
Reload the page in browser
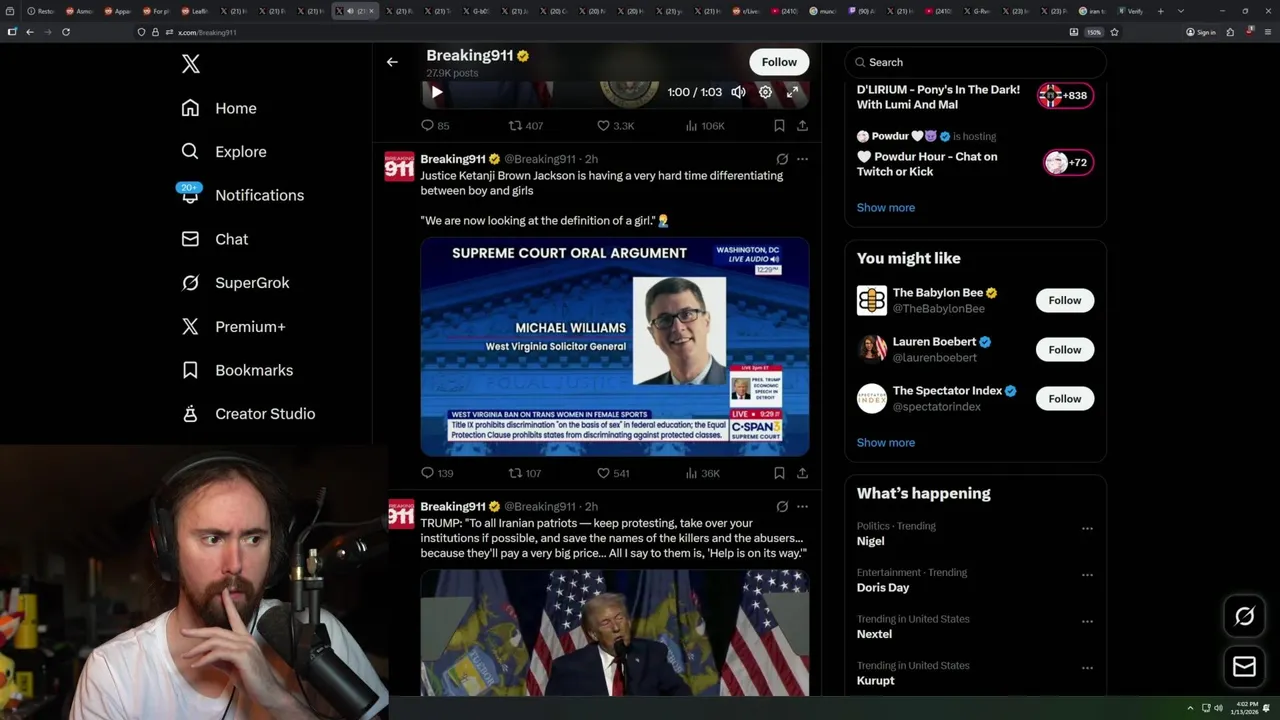tap(66, 32)
